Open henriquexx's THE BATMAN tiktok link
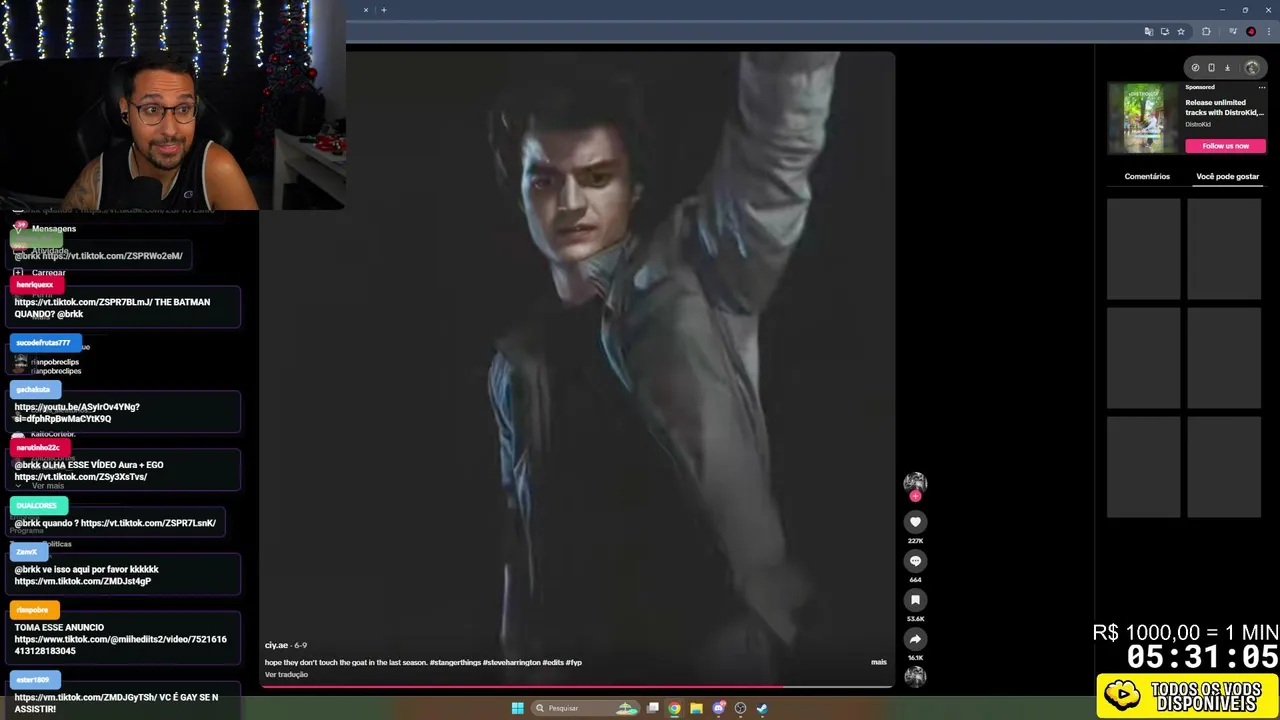The image size is (1280, 720). tap(83, 302)
